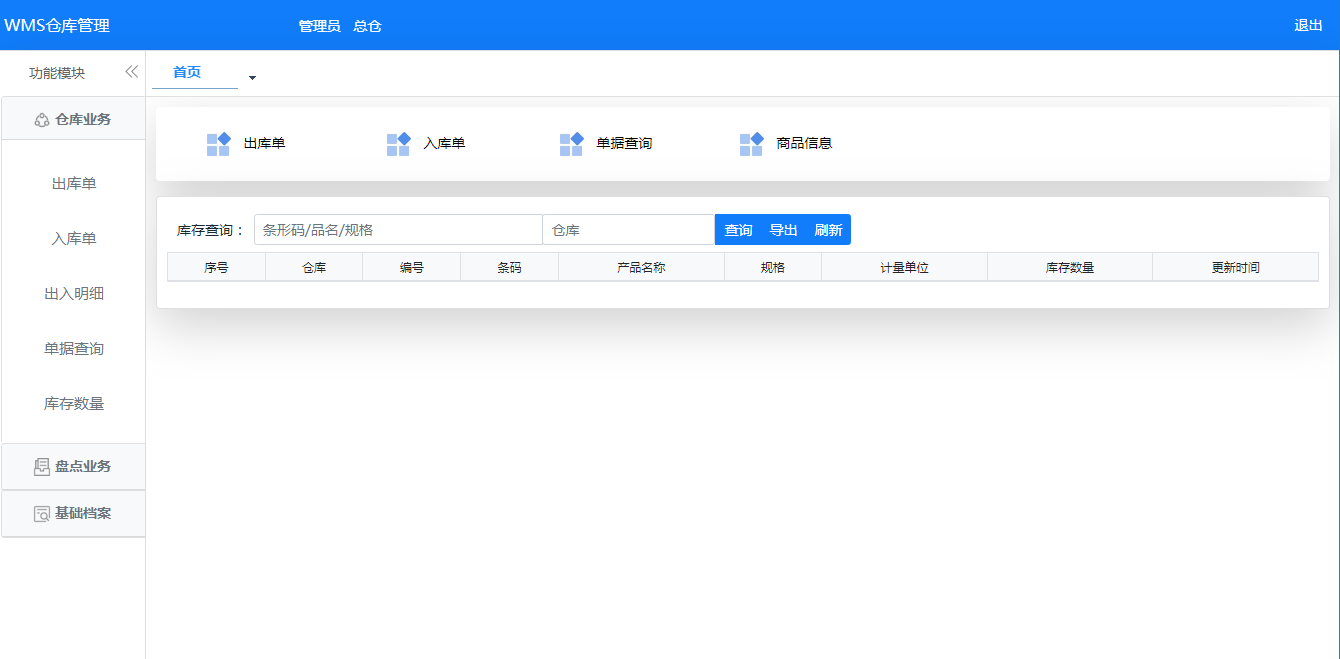The height and width of the screenshot is (659, 1340).
Task: Click the 入库单 shortcut tile icon
Action: 398,144
